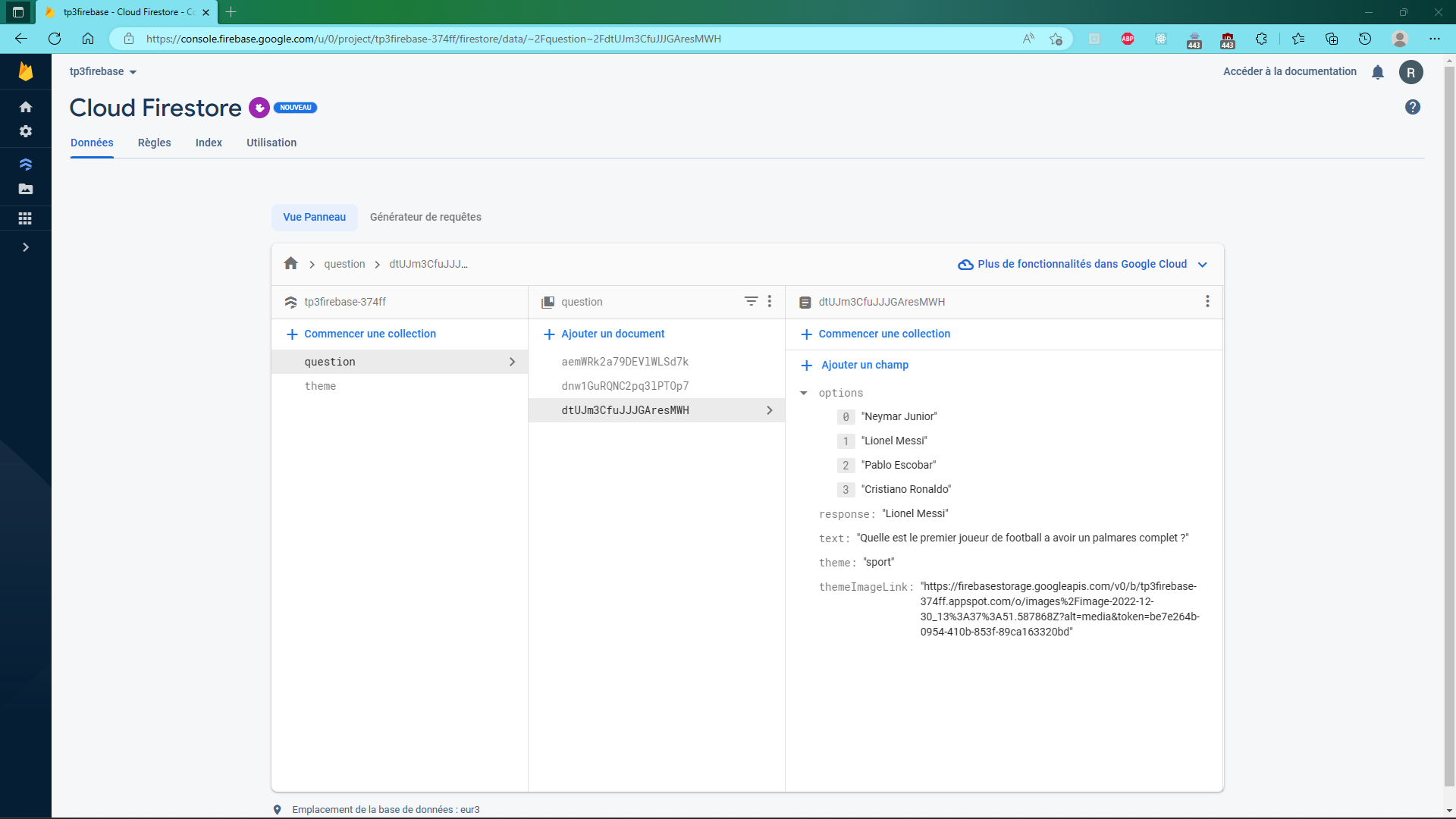Viewport: 1456px width, 819px height.
Task: Select the theme collection
Action: pos(321,386)
